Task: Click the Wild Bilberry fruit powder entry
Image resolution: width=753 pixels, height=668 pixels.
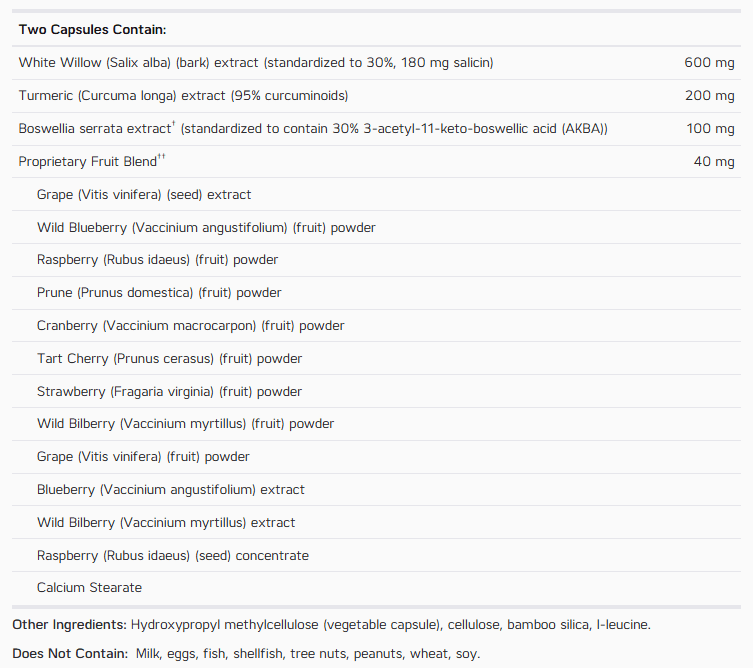Action: (185, 424)
